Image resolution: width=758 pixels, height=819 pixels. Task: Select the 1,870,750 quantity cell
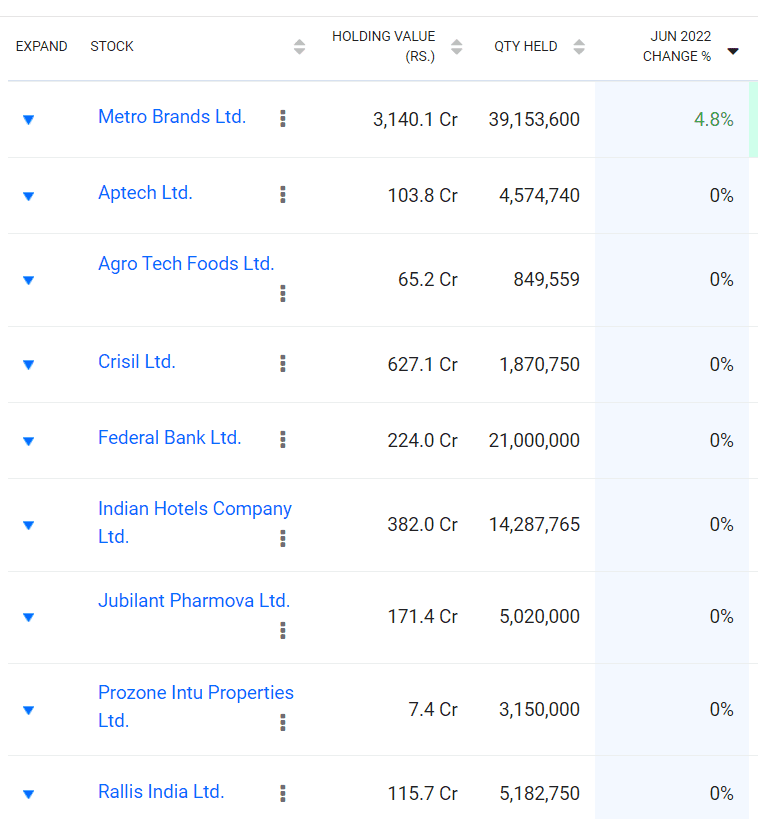point(540,365)
